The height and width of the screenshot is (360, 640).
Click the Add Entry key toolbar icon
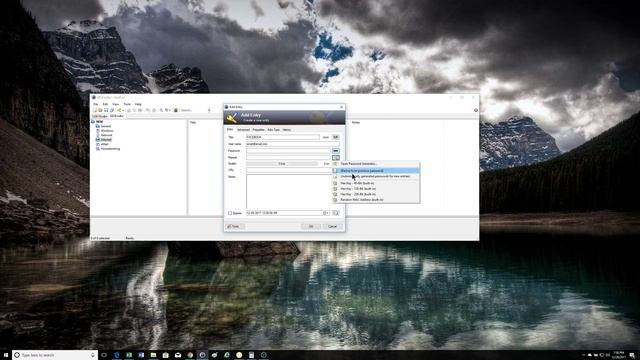point(119,110)
